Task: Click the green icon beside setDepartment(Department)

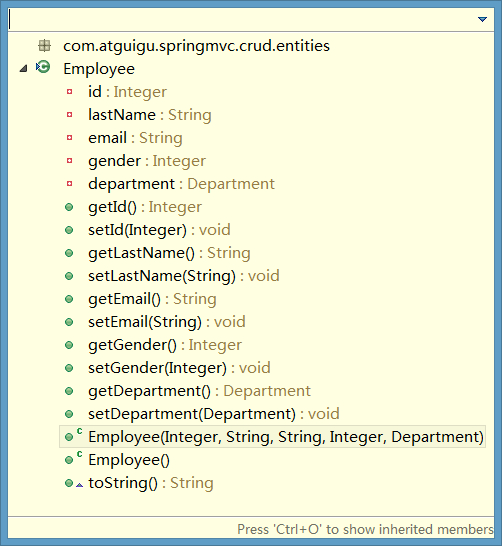Action: (x=69, y=414)
